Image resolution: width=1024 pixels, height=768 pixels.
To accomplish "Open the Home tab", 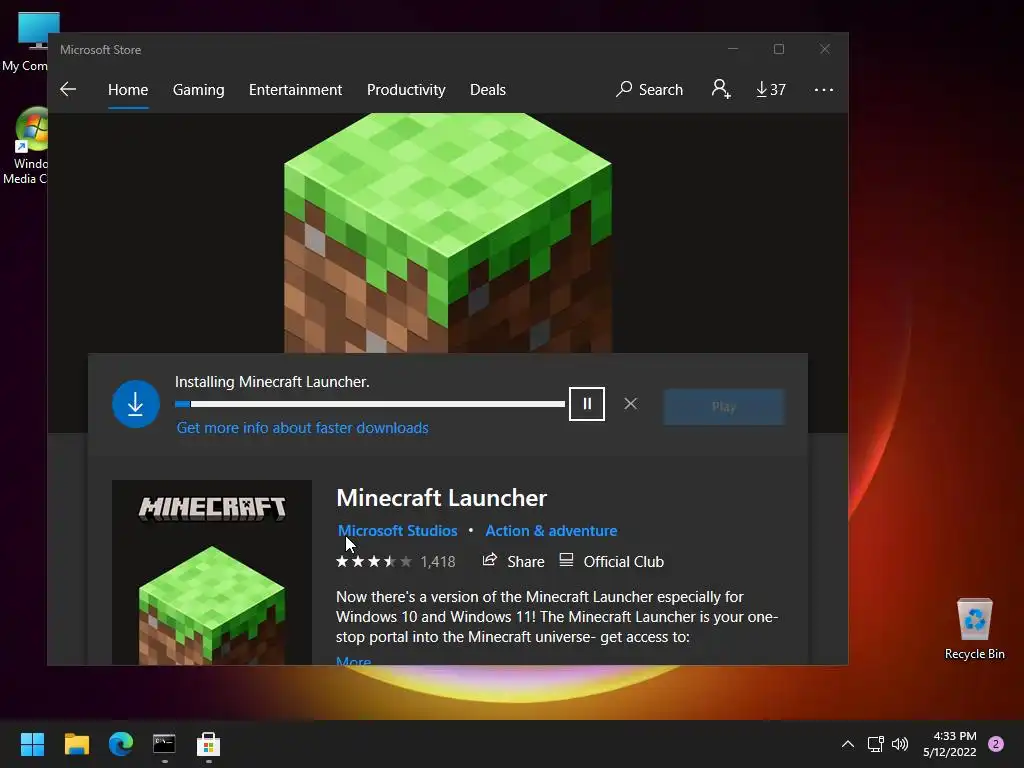I will pyautogui.click(x=128, y=89).
